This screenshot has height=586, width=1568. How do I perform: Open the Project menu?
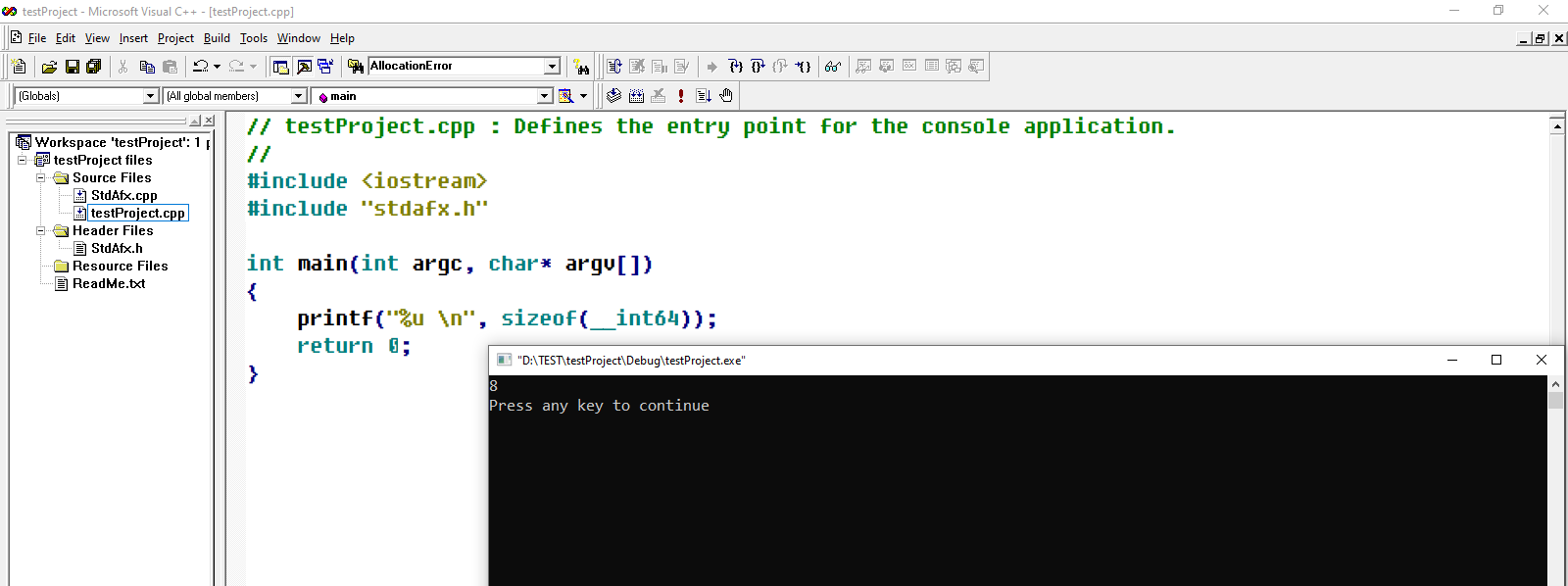tap(175, 38)
